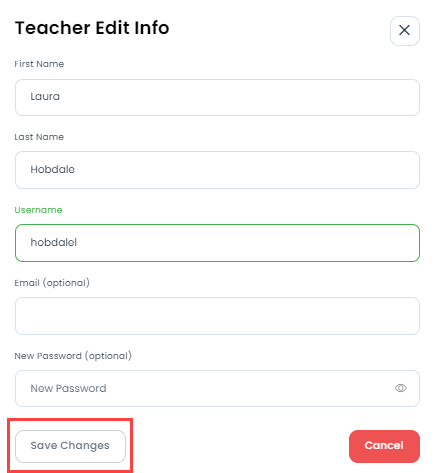Click the X icon beside the title
The width and height of the screenshot is (437, 473).
[x=404, y=31]
